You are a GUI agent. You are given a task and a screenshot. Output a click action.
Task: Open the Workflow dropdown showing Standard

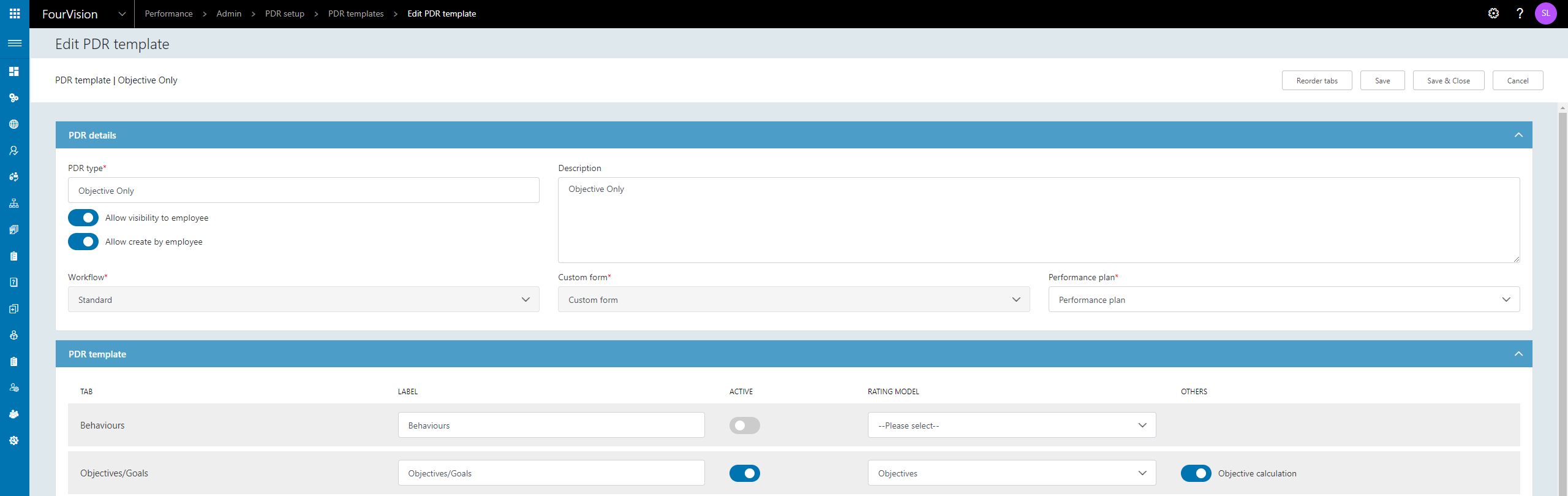point(304,300)
